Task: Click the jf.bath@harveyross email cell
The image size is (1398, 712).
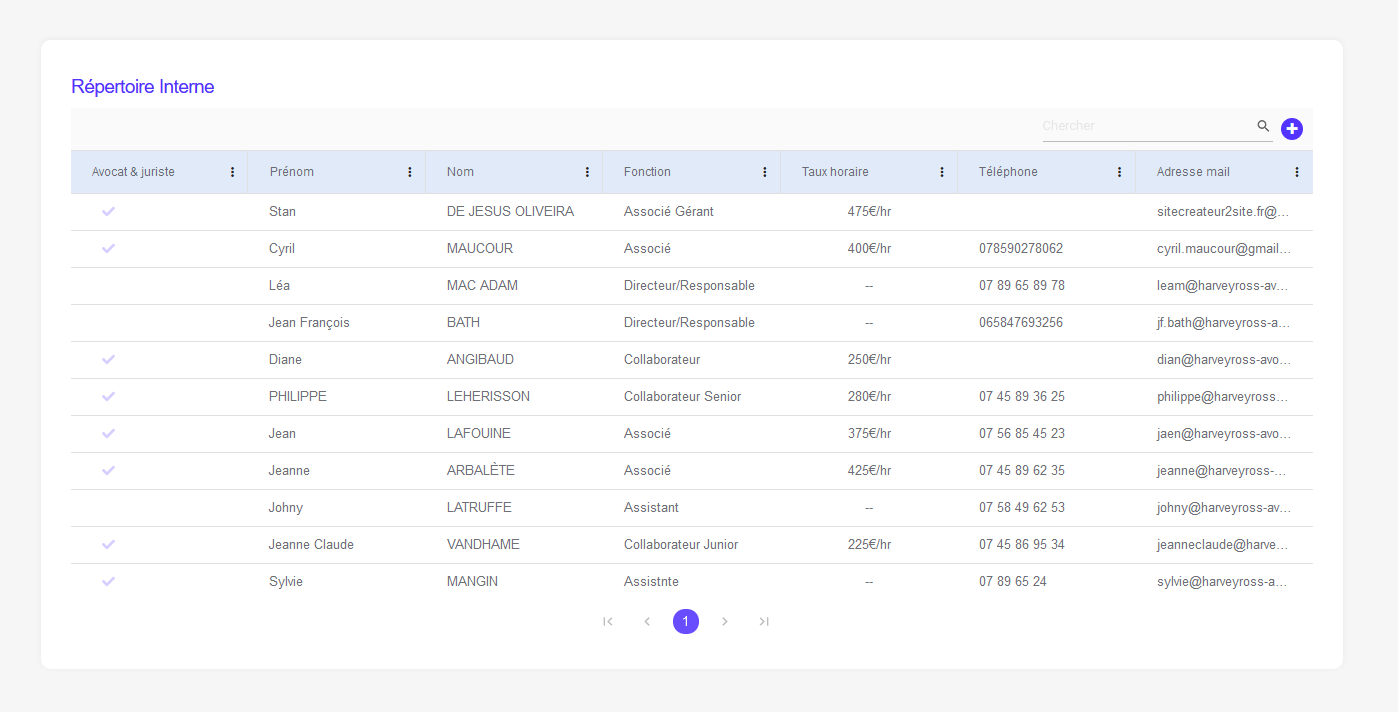Action: click(1223, 323)
